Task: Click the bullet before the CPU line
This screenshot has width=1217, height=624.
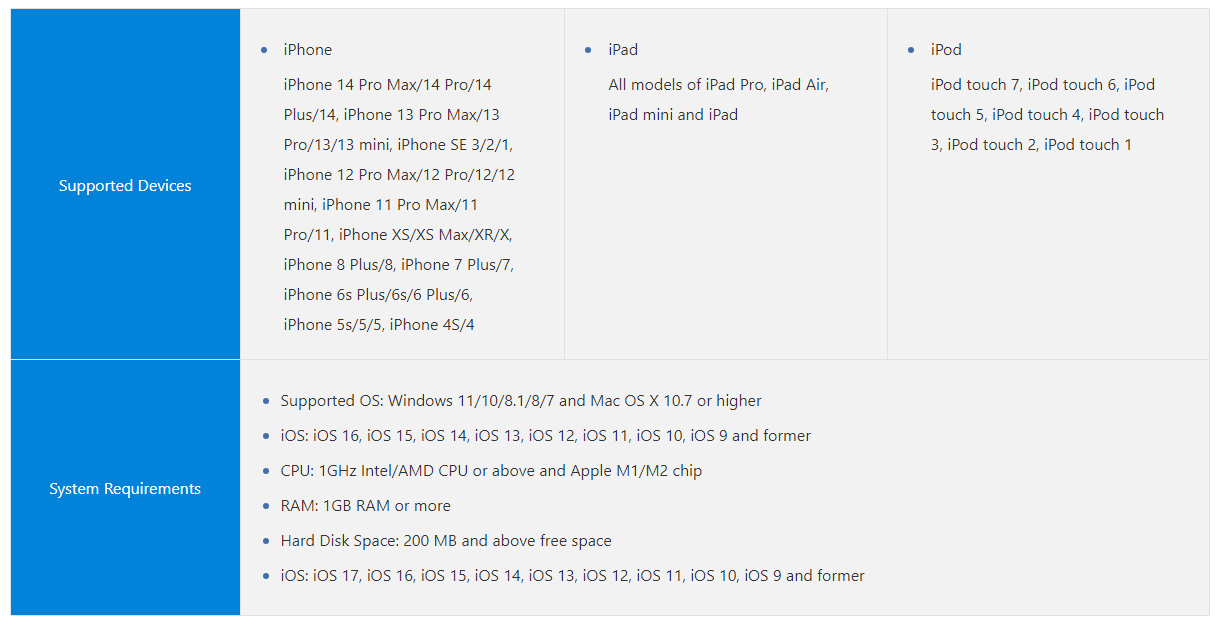Action: 266,471
